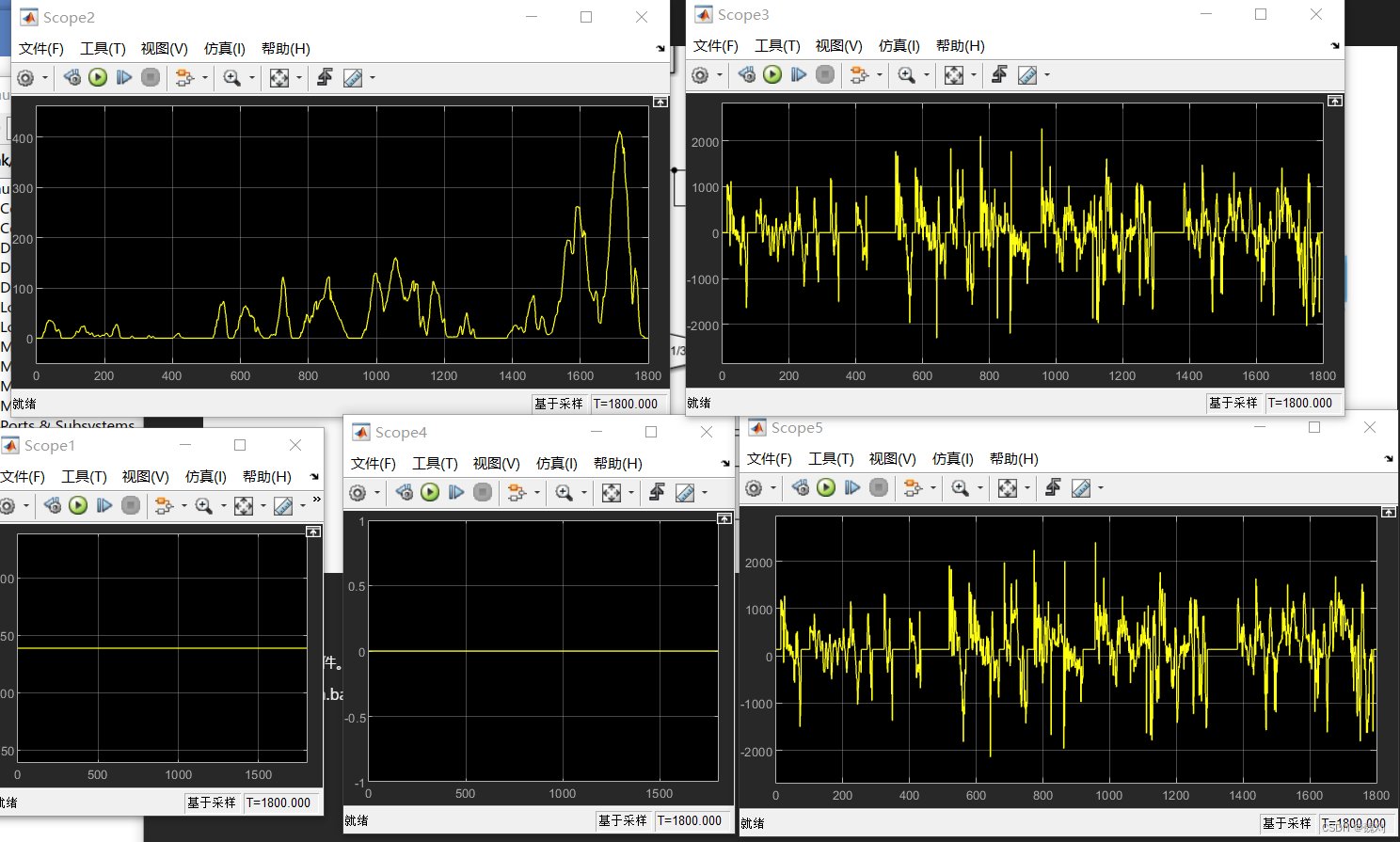Click Cursor Measurements icon in Scope4
Viewport: 1400px width, 842px height.
pyautogui.click(x=685, y=493)
